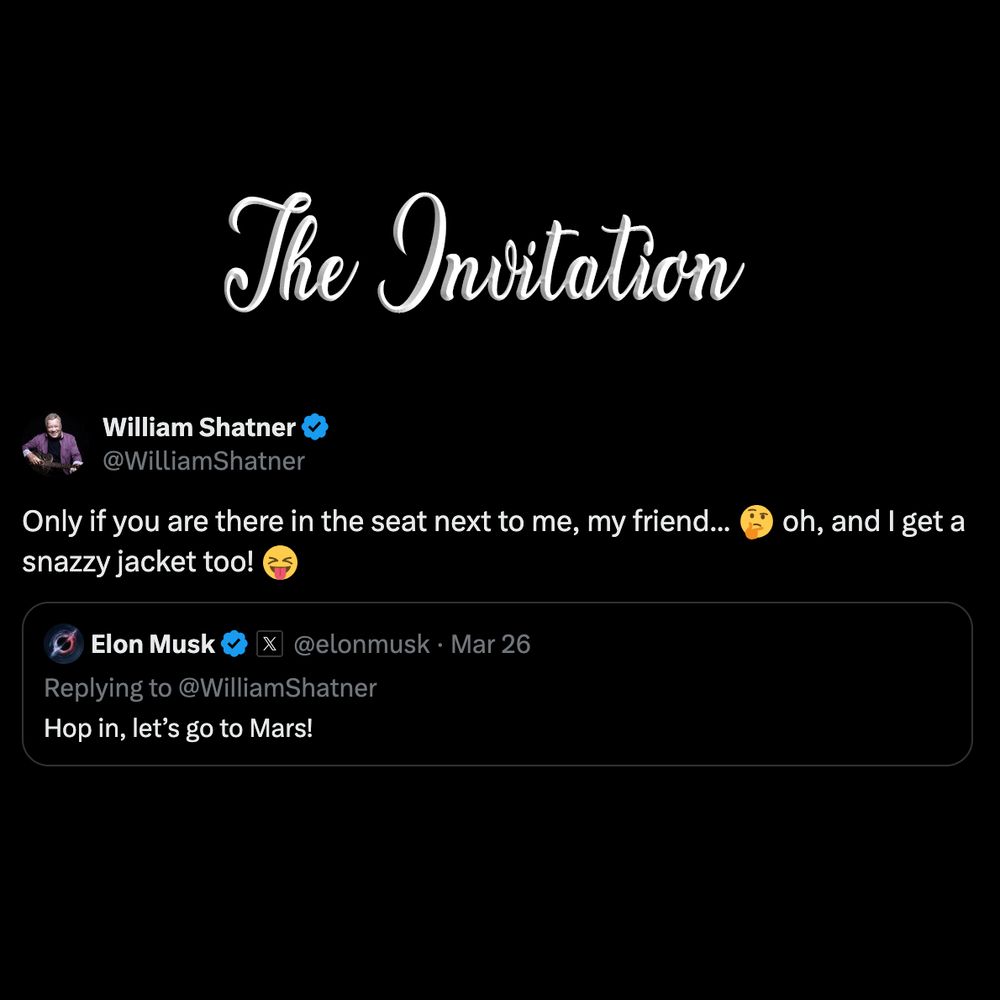The image size is (1000, 1000).
Task: Click Elon Musk's blue verified checkmark
Action: click(234, 644)
